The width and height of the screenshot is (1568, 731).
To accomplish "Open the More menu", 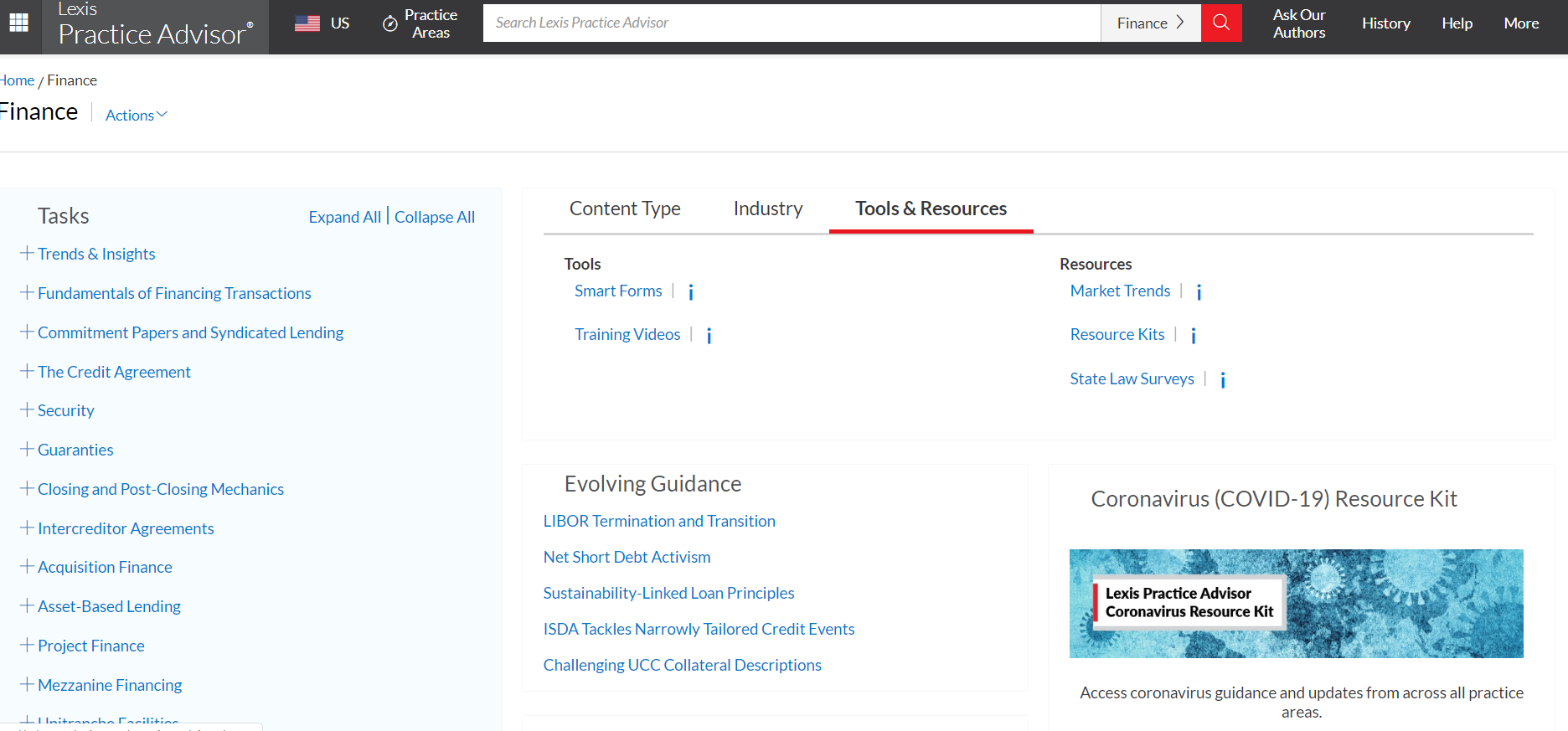I will point(1521,23).
